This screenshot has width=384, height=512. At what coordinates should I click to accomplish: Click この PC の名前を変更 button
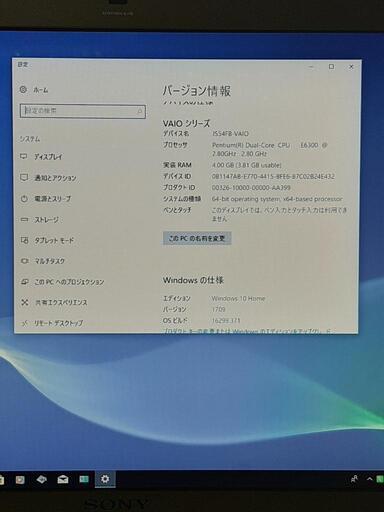click(x=197, y=238)
